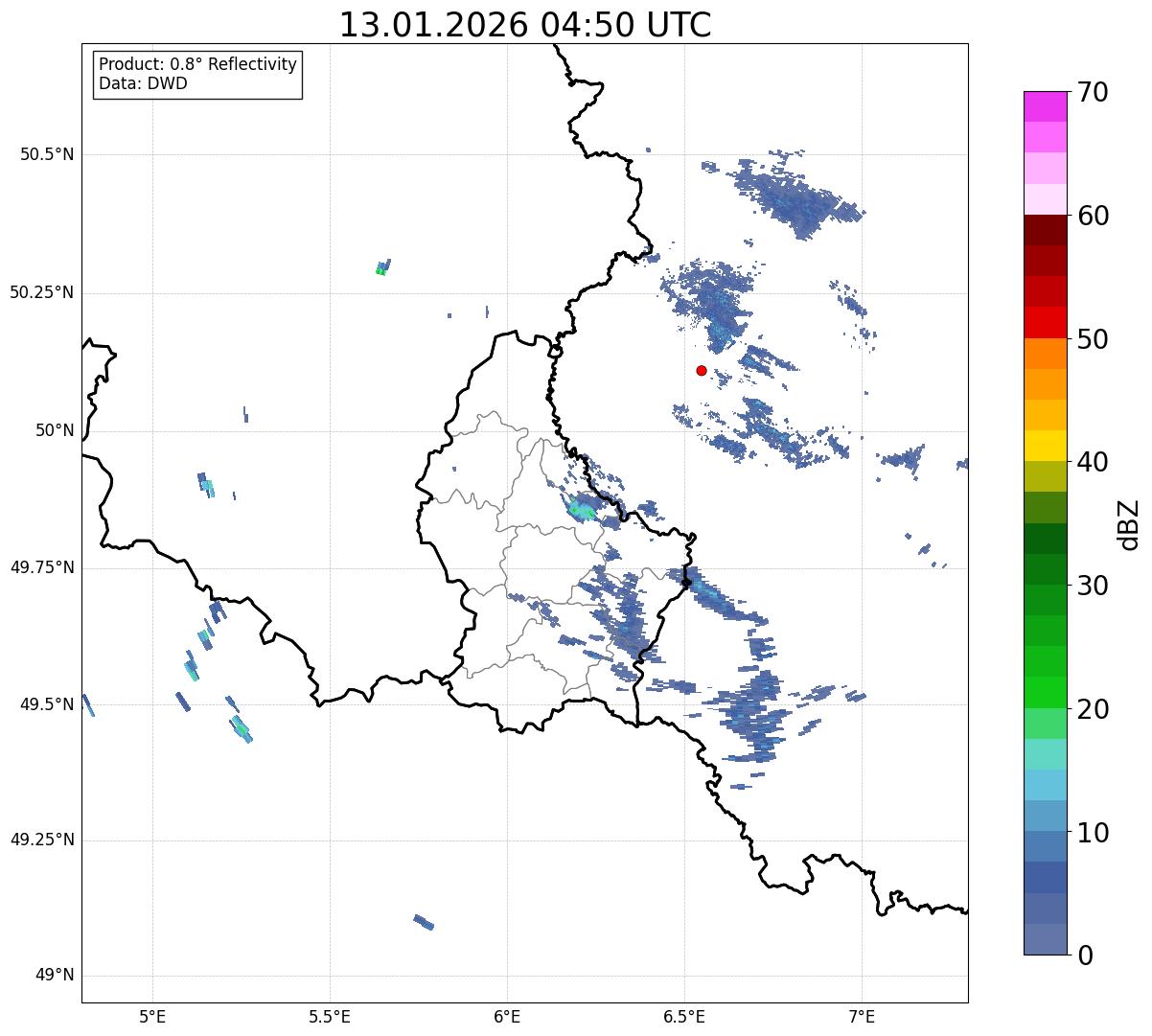The width and height of the screenshot is (1152, 1036).
Task: Click the colorbar '40' tick label
Action: pyautogui.click(x=1093, y=462)
